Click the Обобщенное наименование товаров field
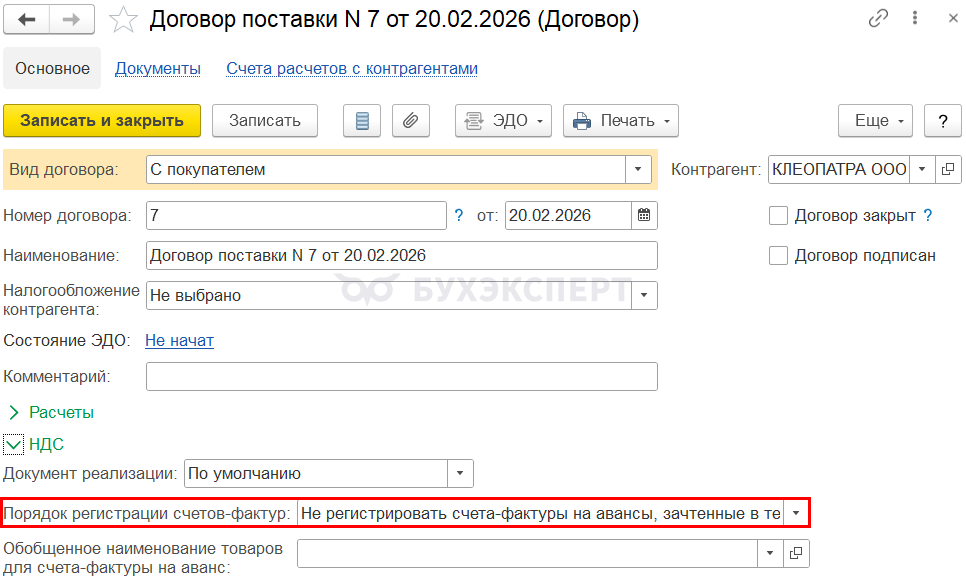Viewport: 966px width, 579px height. 527,553
